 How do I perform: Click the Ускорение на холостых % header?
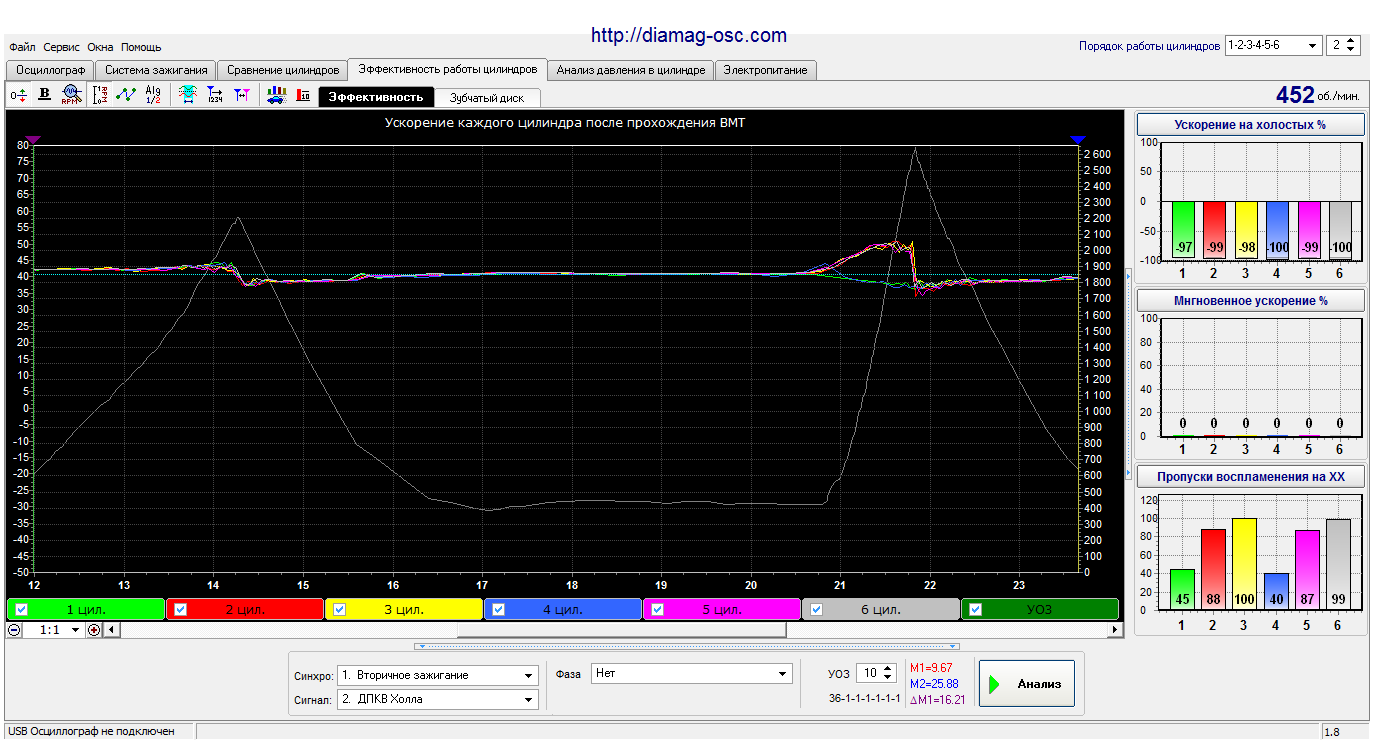point(1250,125)
